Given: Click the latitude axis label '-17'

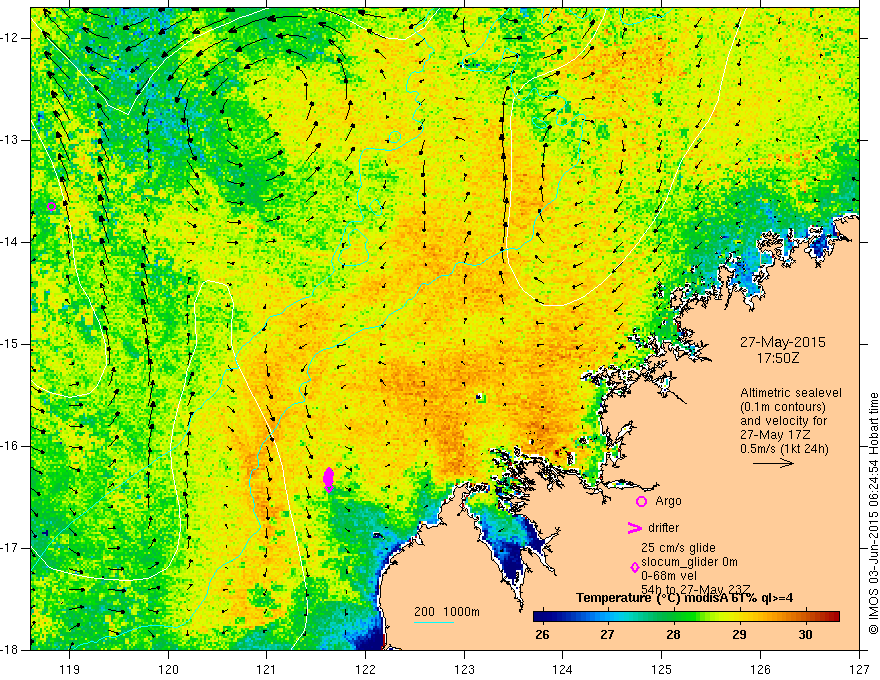Looking at the screenshot, I should (x=11, y=548).
